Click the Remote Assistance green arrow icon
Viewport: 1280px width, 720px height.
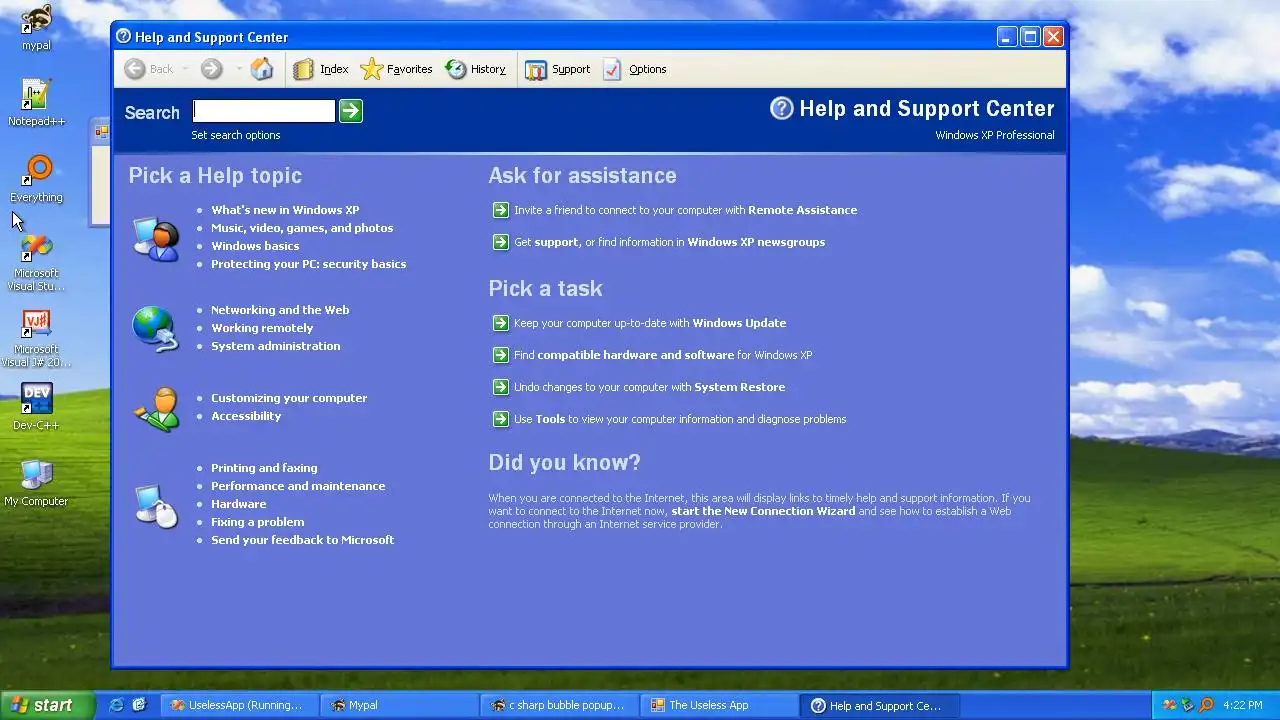(x=501, y=210)
